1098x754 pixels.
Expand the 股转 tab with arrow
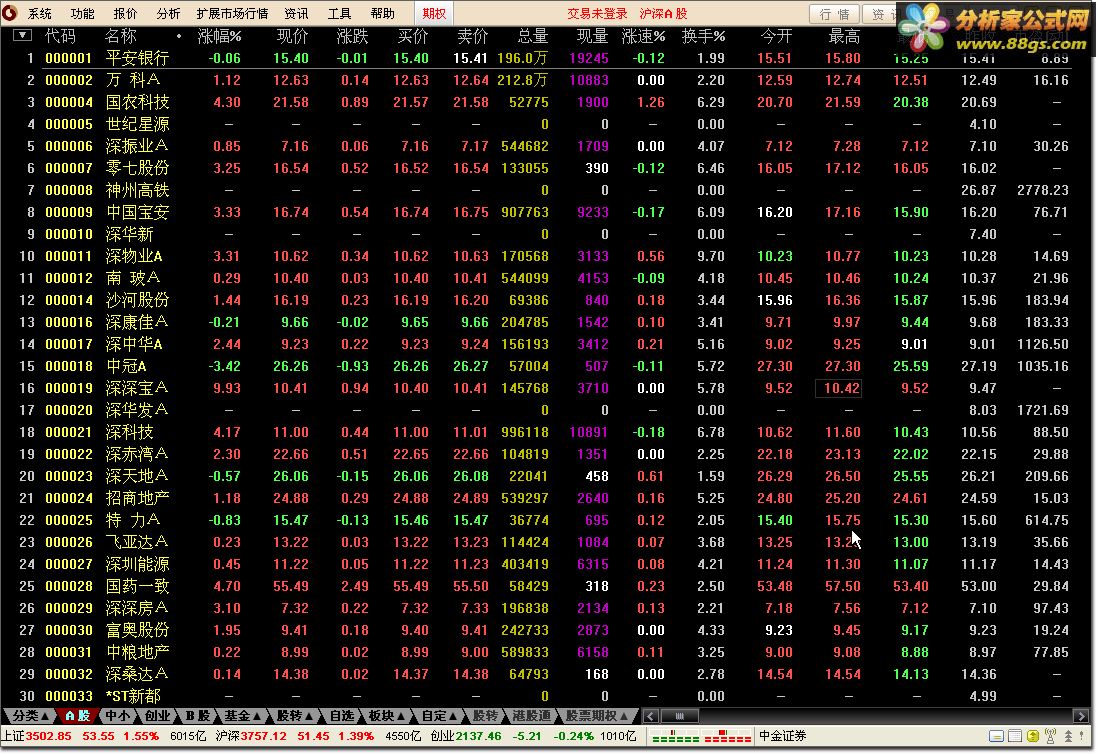coord(294,716)
